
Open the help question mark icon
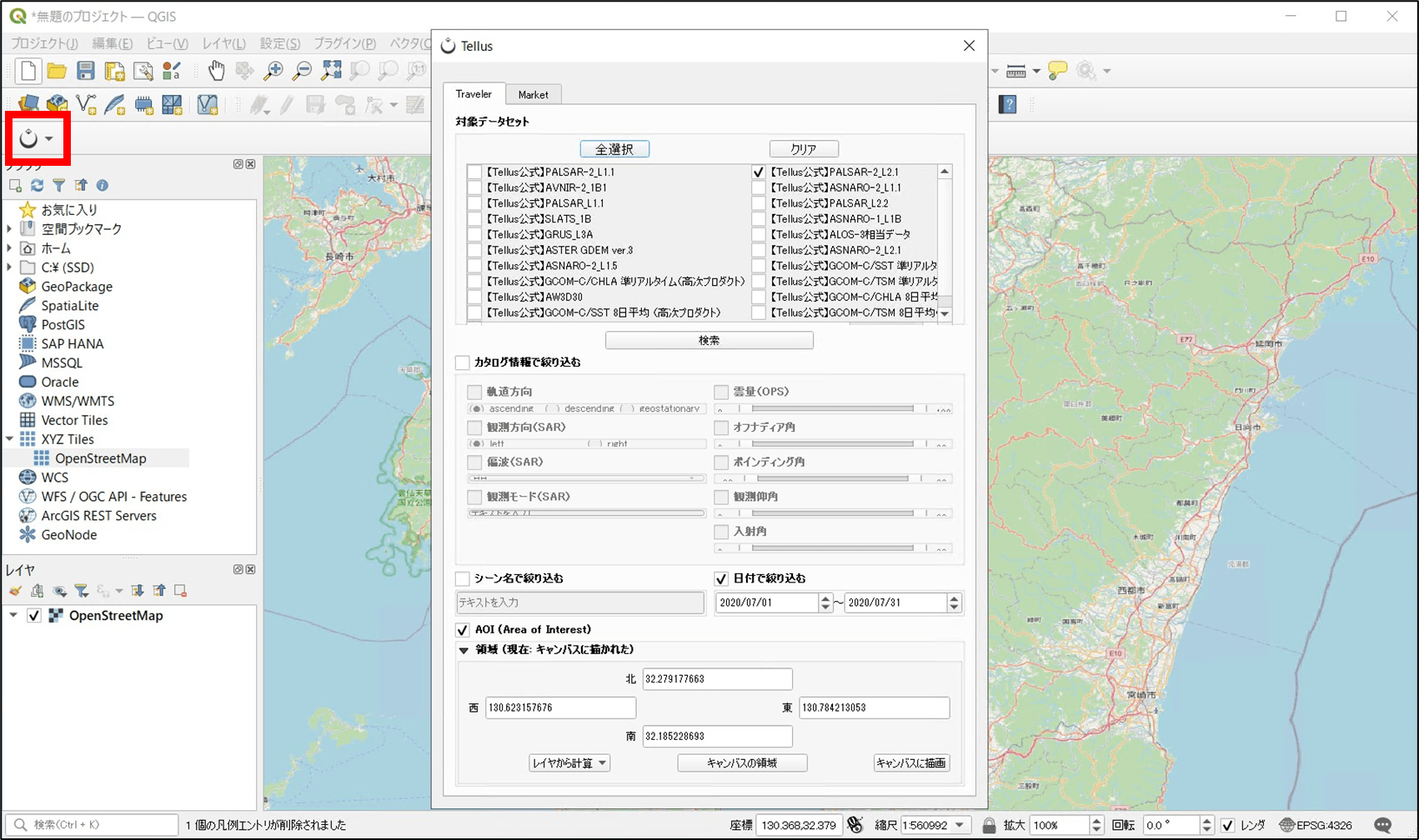coord(1008,104)
